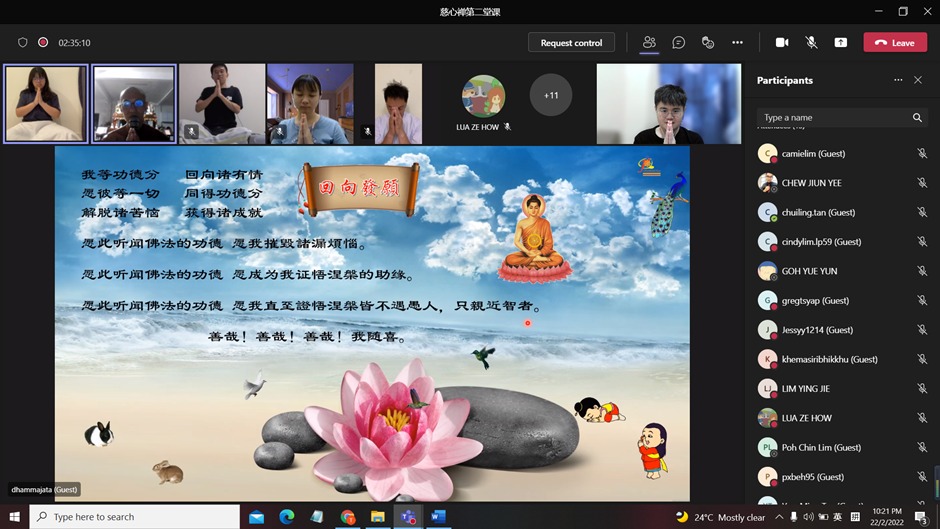Click cindylim.lp59's muted mic icon
This screenshot has height=529, width=940.
coord(922,242)
